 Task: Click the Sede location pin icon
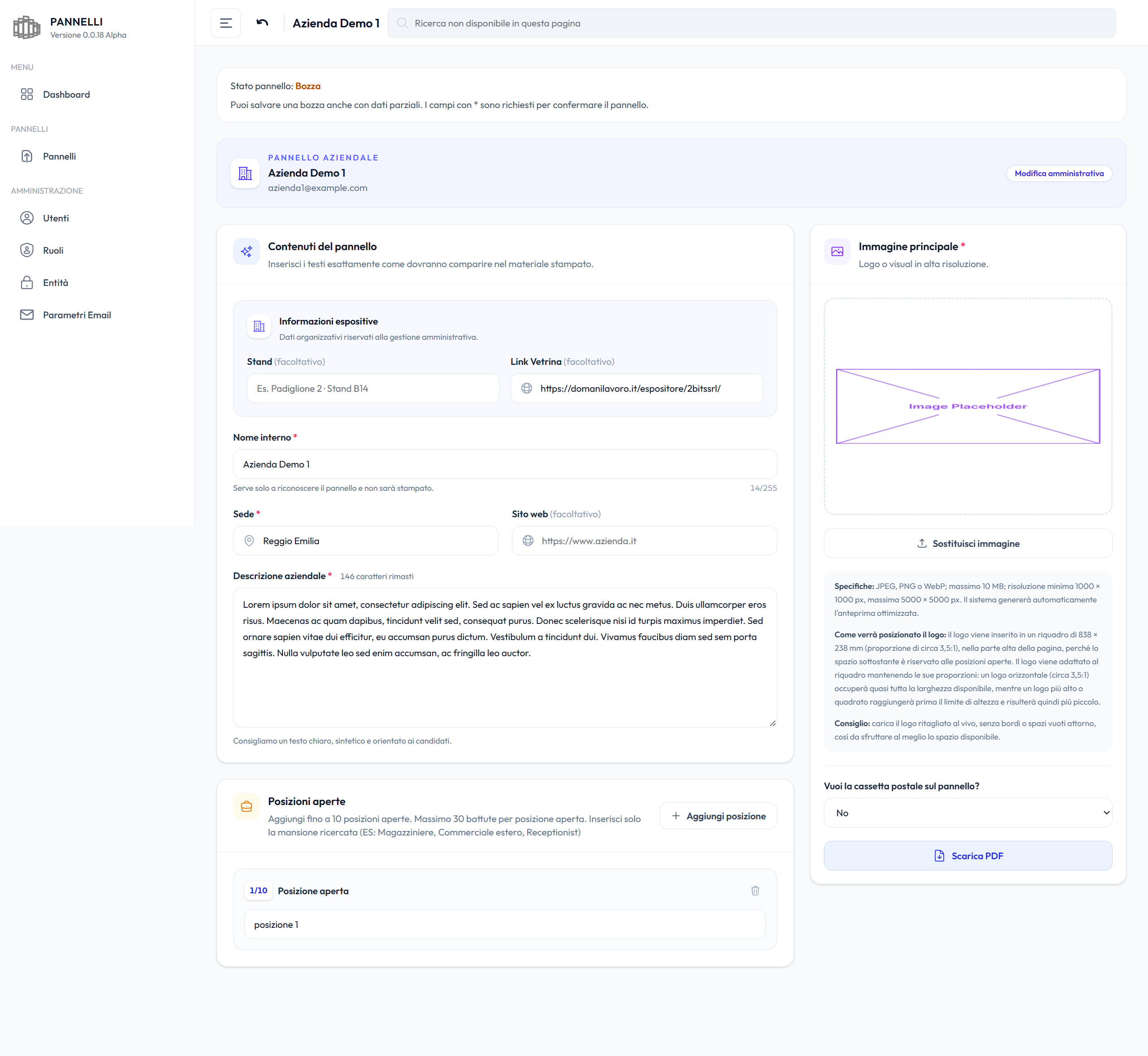pos(249,541)
